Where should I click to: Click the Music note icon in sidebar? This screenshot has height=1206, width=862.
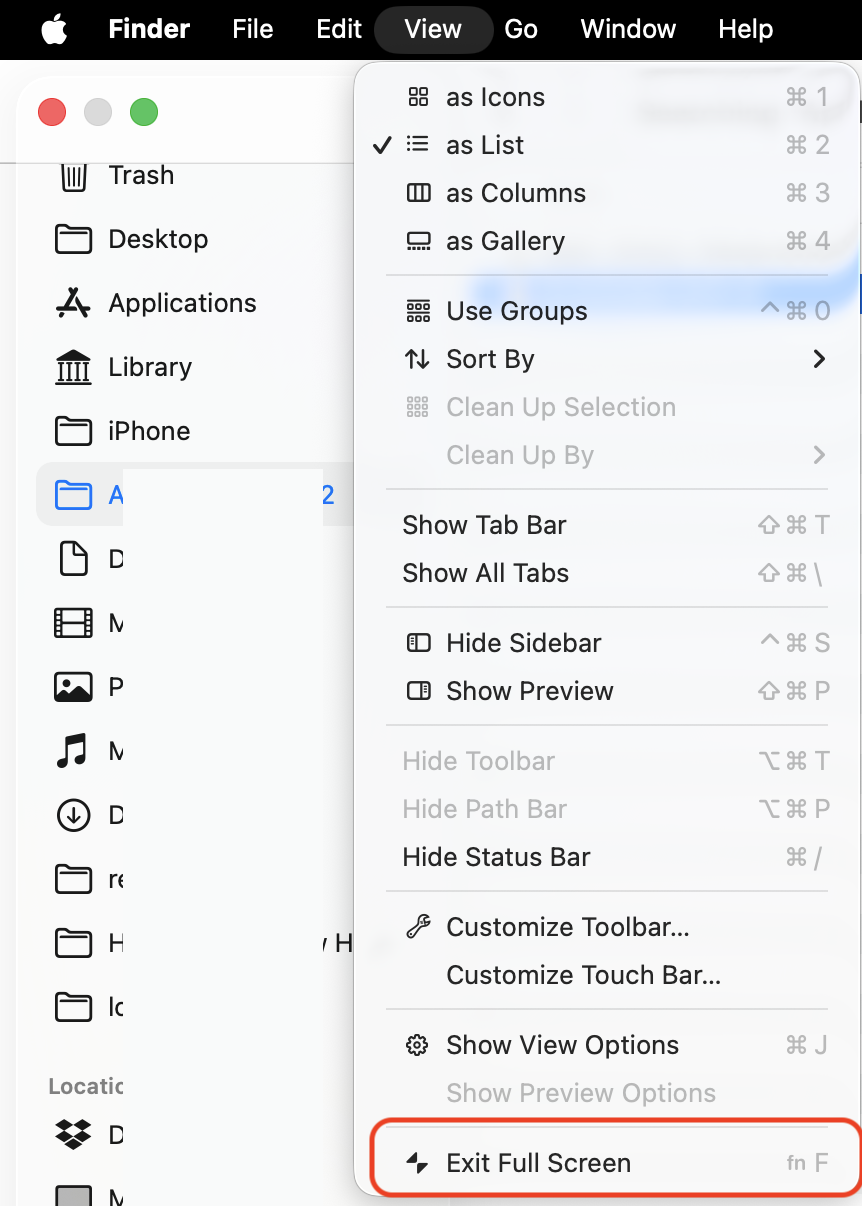pos(73,751)
